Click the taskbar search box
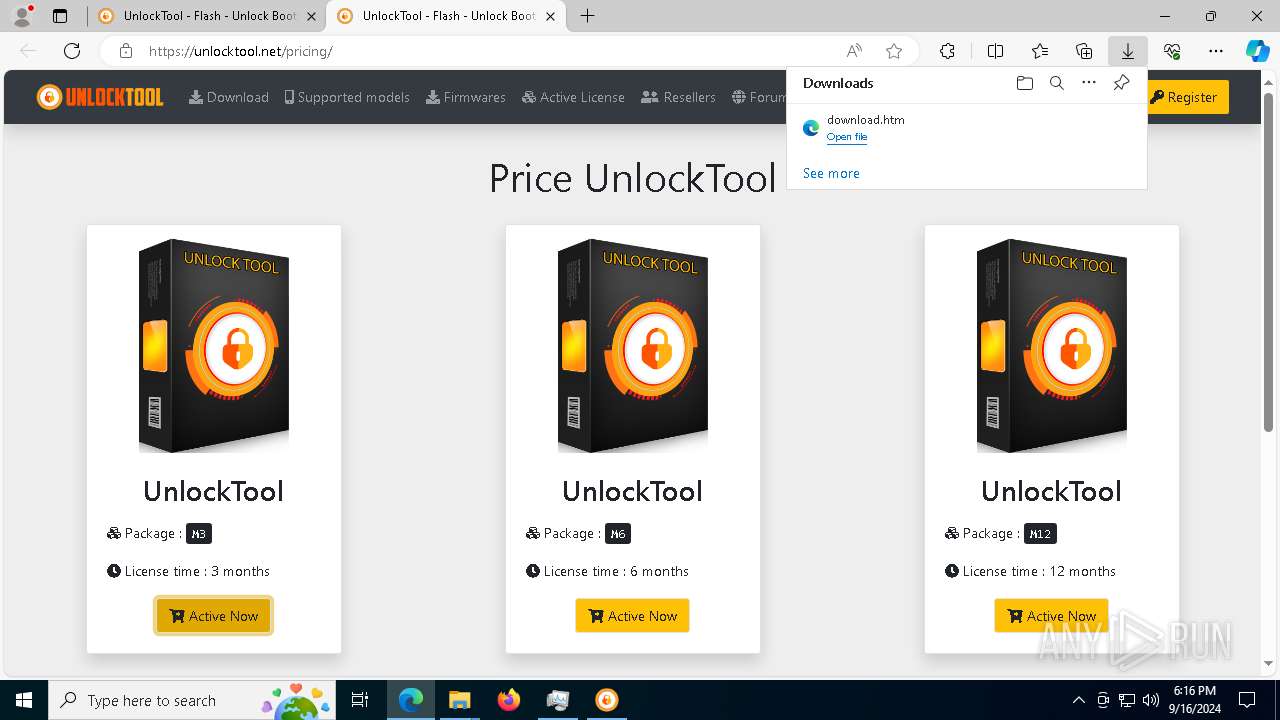This screenshot has width=1280, height=720. [192, 700]
